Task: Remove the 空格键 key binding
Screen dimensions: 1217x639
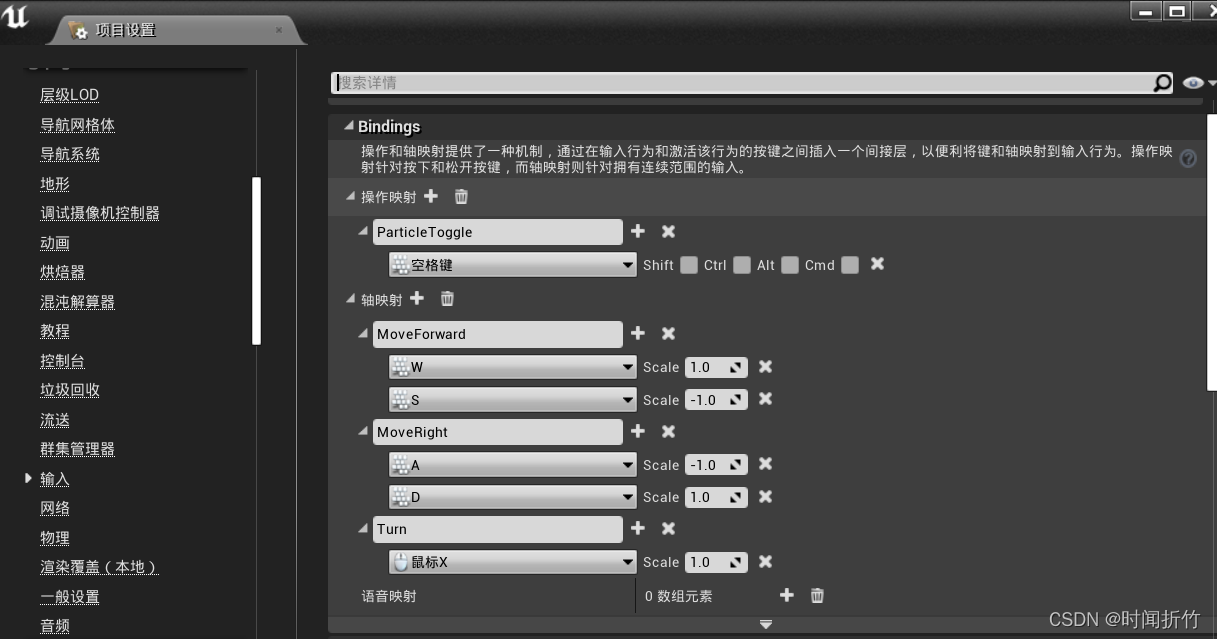Action: tap(877, 264)
